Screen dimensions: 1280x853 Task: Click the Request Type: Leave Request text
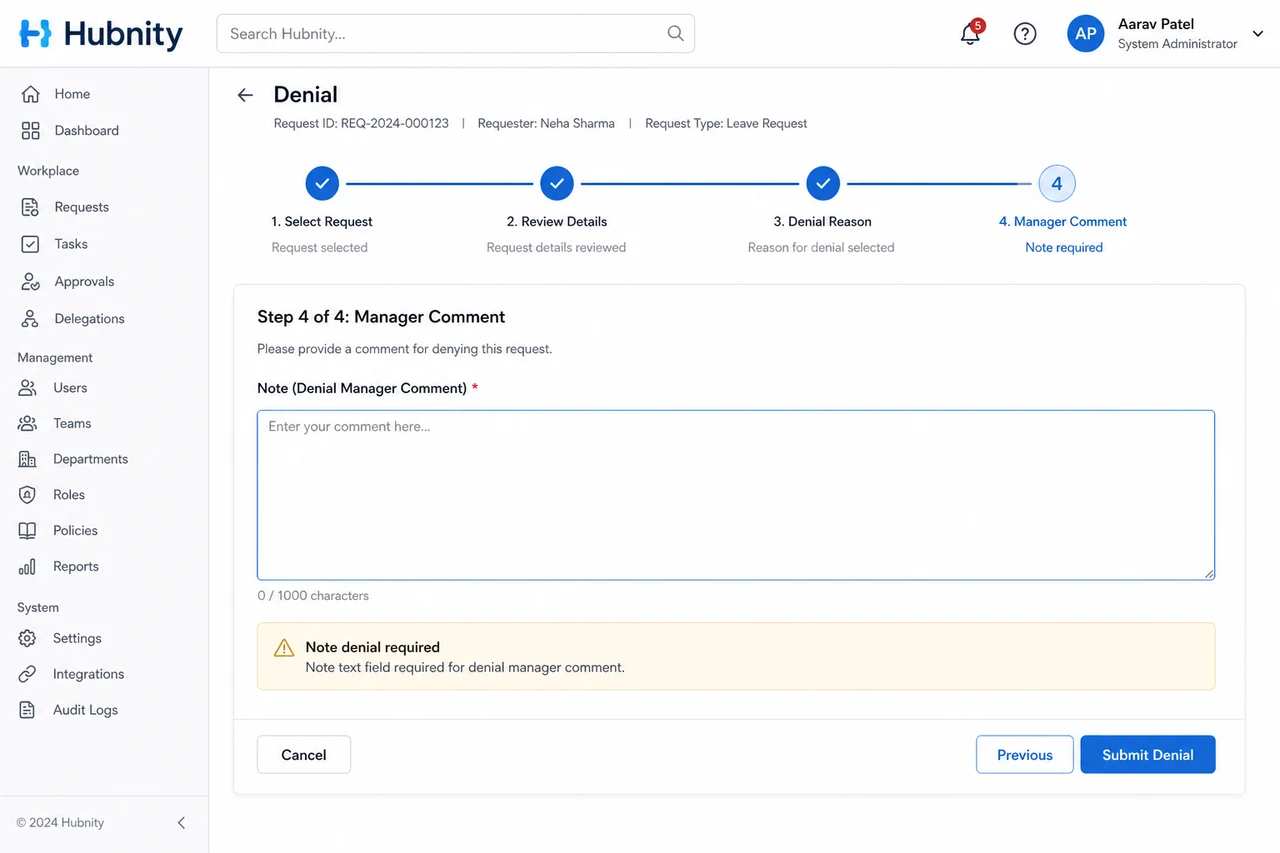click(x=726, y=124)
